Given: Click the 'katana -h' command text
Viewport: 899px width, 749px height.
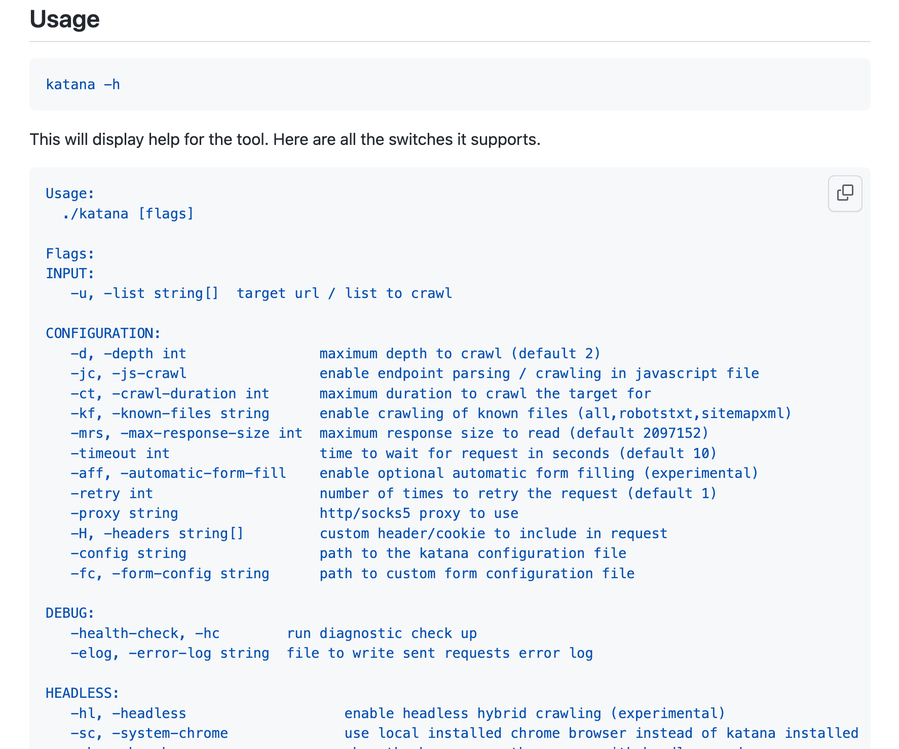Looking at the screenshot, I should tap(83, 84).
